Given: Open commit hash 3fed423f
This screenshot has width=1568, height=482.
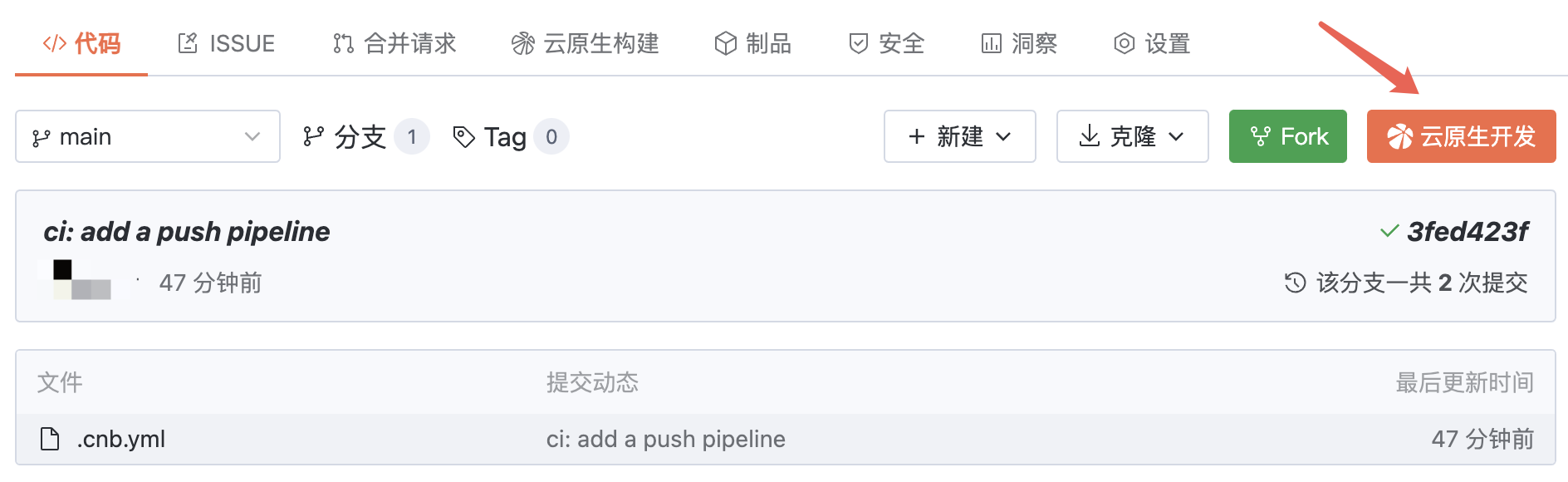Looking at the screenshot, I should (x=1467, y=232).
